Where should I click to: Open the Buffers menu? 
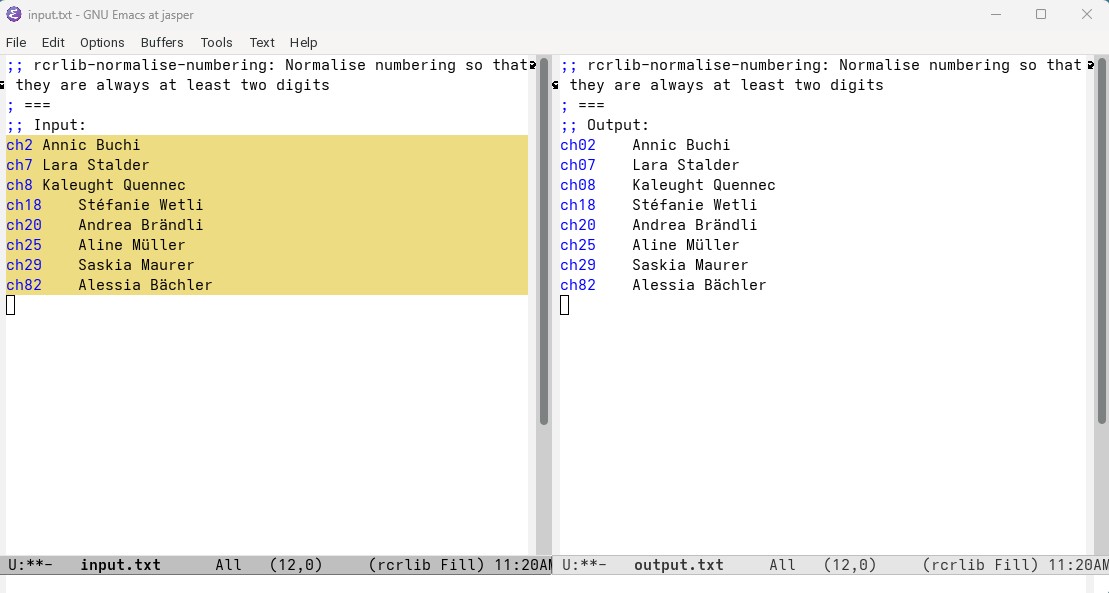point(162,42)
